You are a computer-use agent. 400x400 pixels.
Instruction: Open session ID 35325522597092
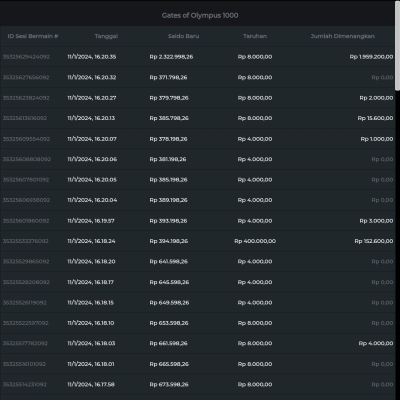26,323
